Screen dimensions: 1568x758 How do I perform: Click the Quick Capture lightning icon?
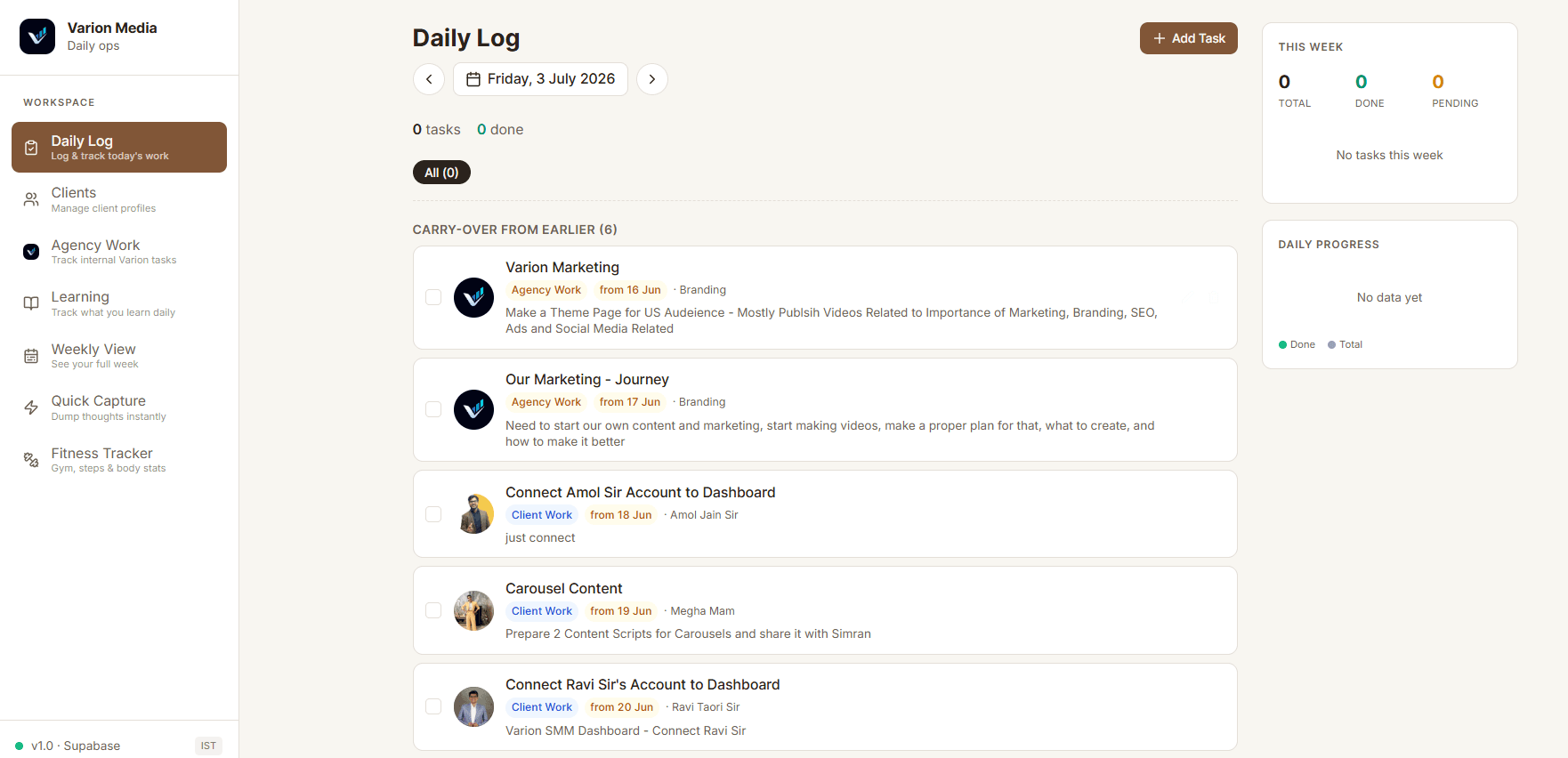(31, 407)
